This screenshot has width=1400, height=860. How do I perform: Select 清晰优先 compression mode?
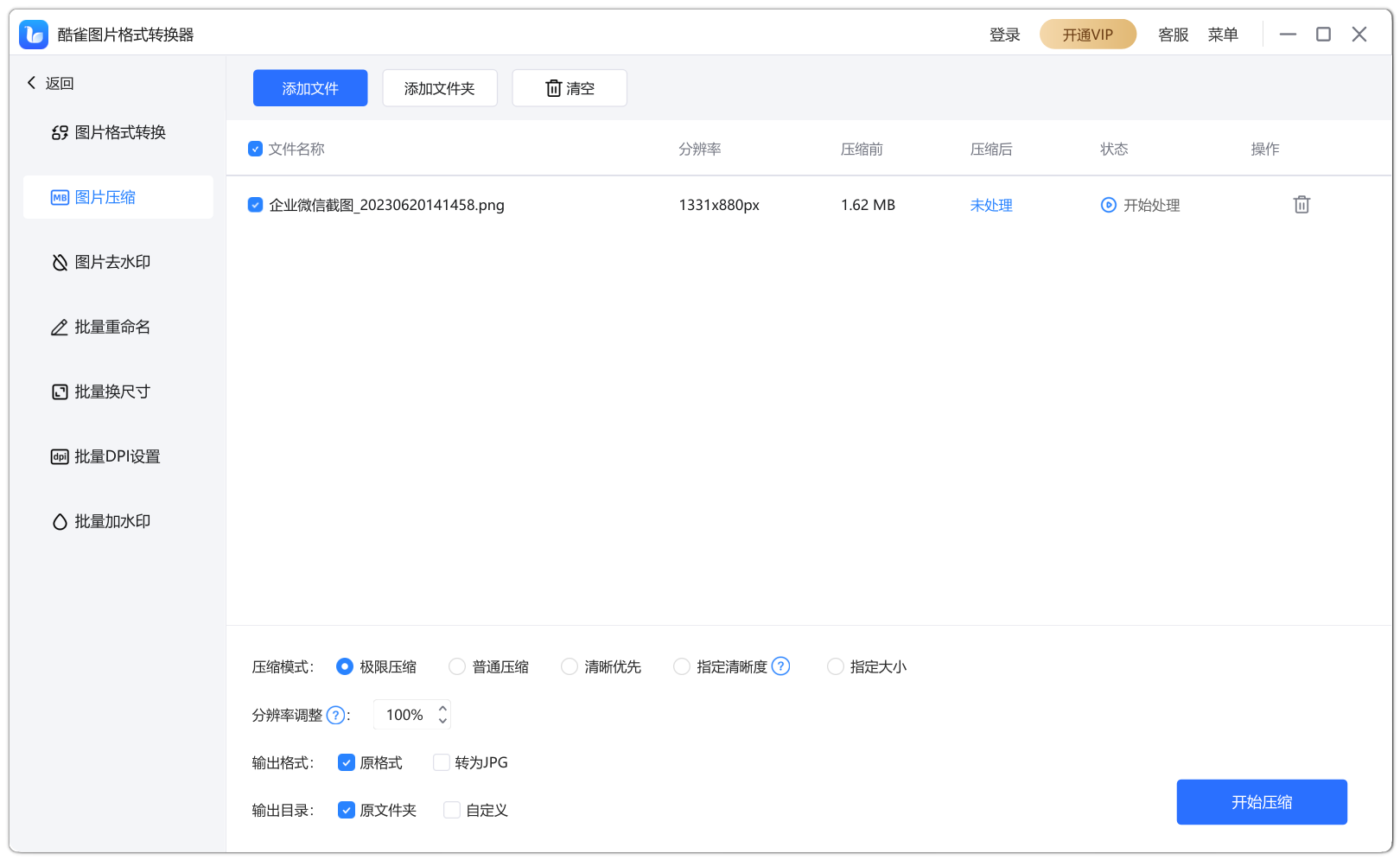click(570, 666)
